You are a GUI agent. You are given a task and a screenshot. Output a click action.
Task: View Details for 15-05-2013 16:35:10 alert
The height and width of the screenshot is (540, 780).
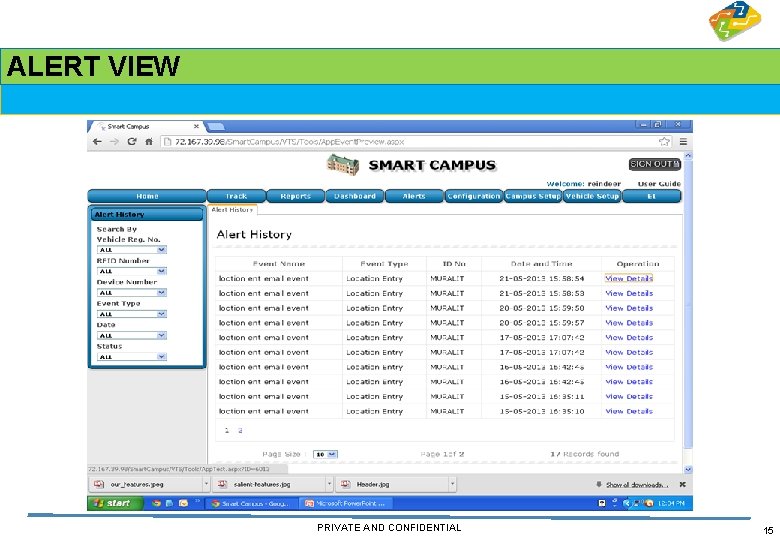[629, 411]
